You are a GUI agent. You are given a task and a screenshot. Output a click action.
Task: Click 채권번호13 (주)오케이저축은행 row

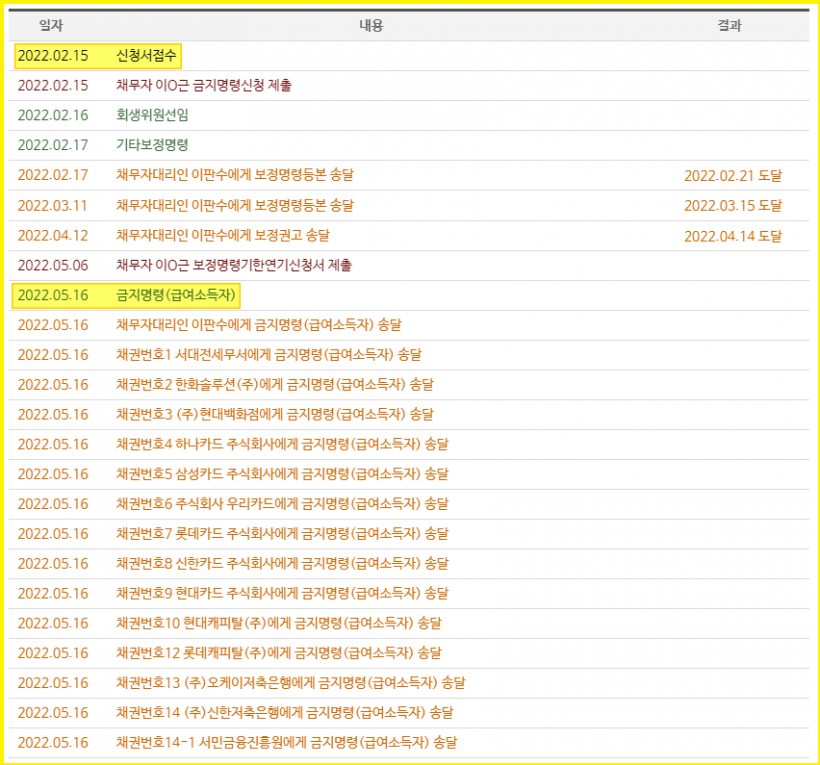(409, 682)
